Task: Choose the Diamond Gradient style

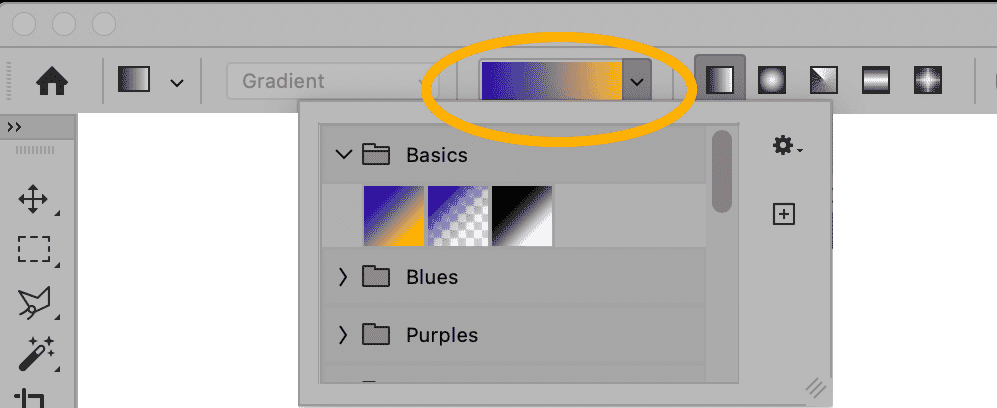Action: 927,80
